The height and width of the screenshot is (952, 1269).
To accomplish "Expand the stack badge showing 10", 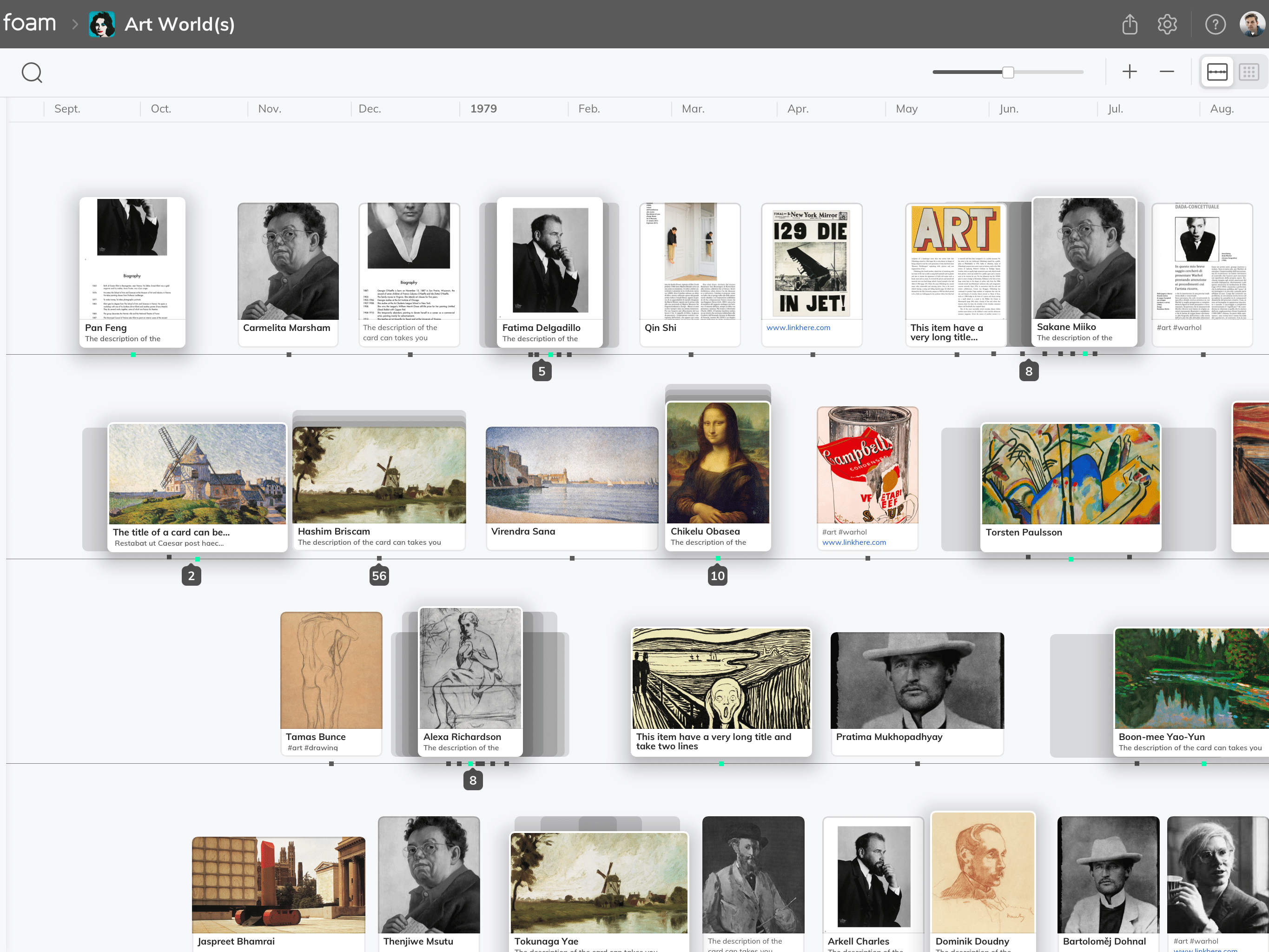I will click(717, 575).
